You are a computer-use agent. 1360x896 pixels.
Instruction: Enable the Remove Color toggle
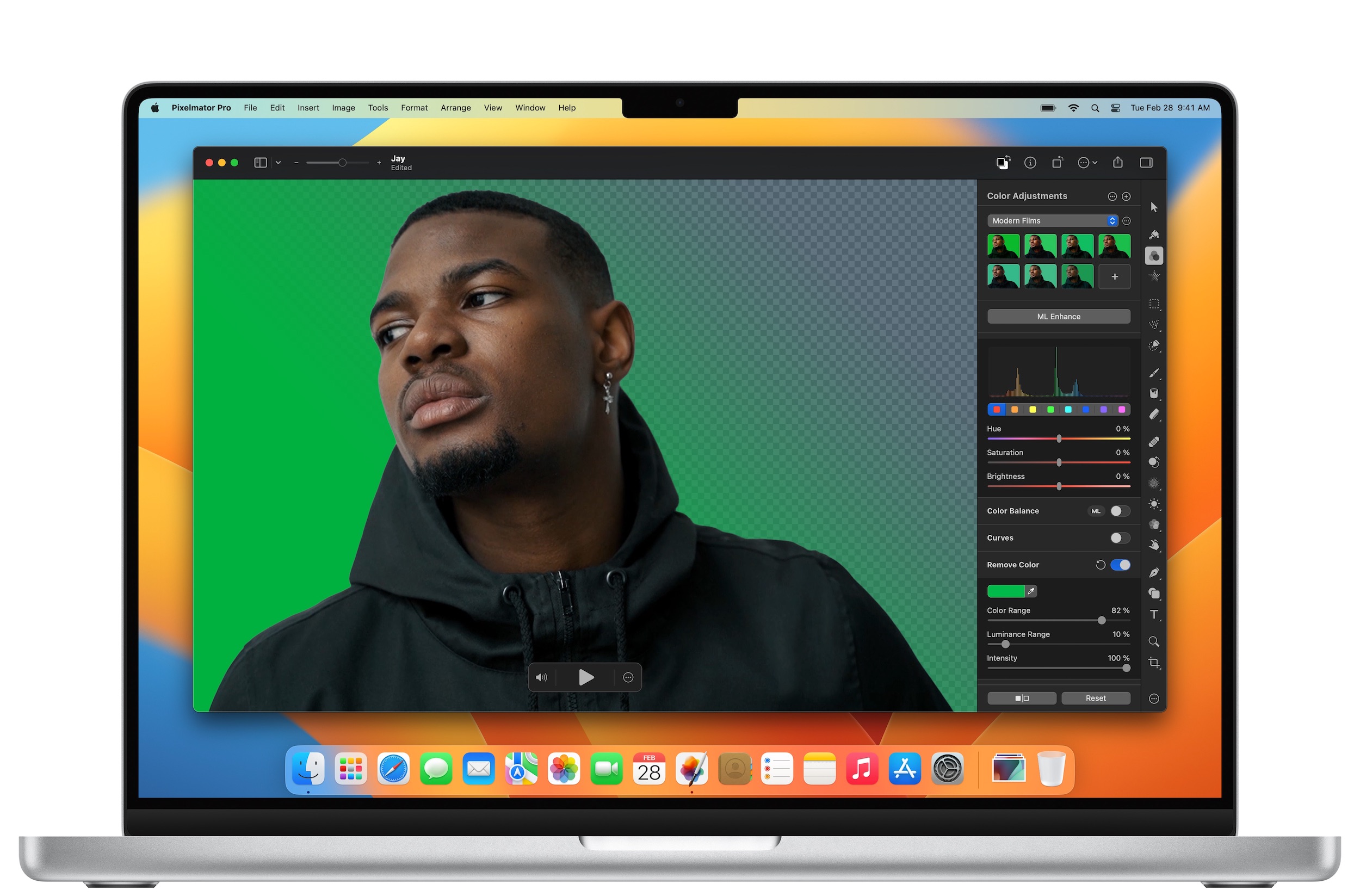click(x=1118, y=564)
